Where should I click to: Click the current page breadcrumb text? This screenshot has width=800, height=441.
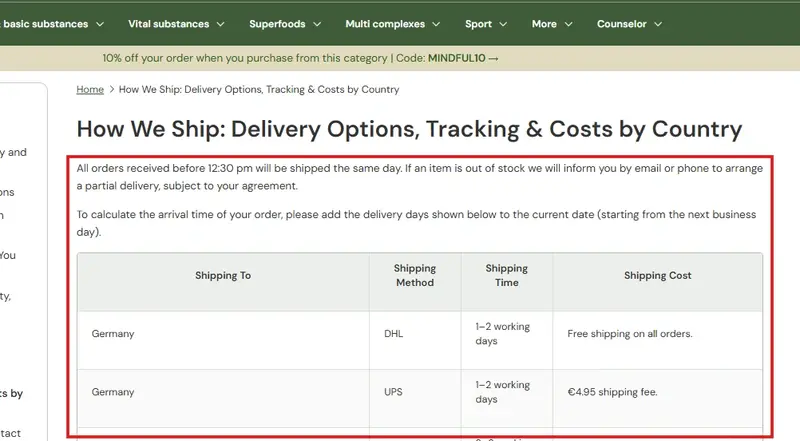[259, 89]
